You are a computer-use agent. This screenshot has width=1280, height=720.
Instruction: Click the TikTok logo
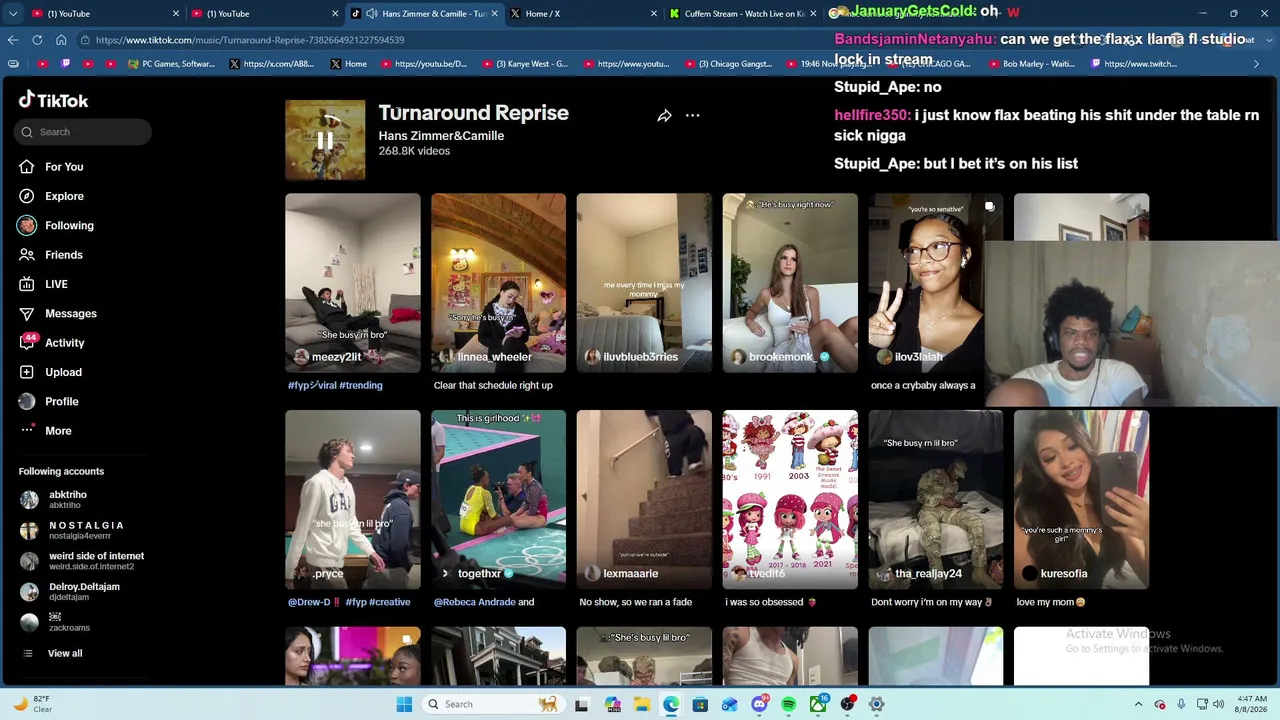pos(54,100)
